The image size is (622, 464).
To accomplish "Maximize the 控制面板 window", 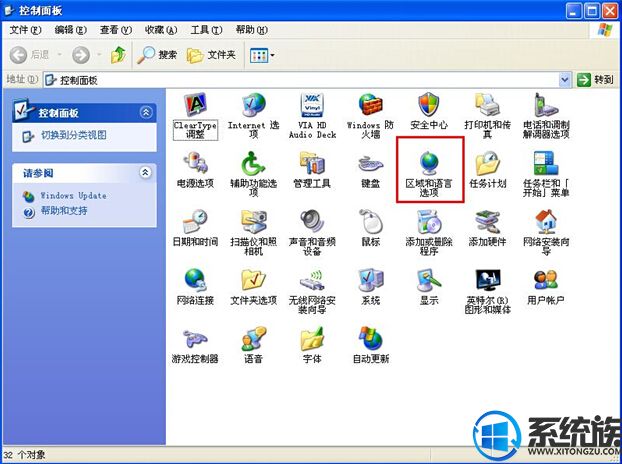I will coord(592,11).
